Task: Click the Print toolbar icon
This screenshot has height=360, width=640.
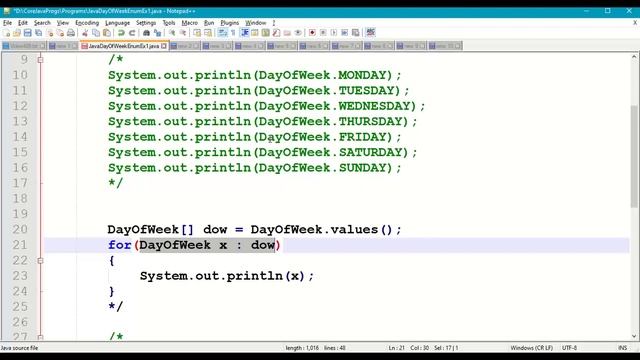Action: [x=71, y=33]
